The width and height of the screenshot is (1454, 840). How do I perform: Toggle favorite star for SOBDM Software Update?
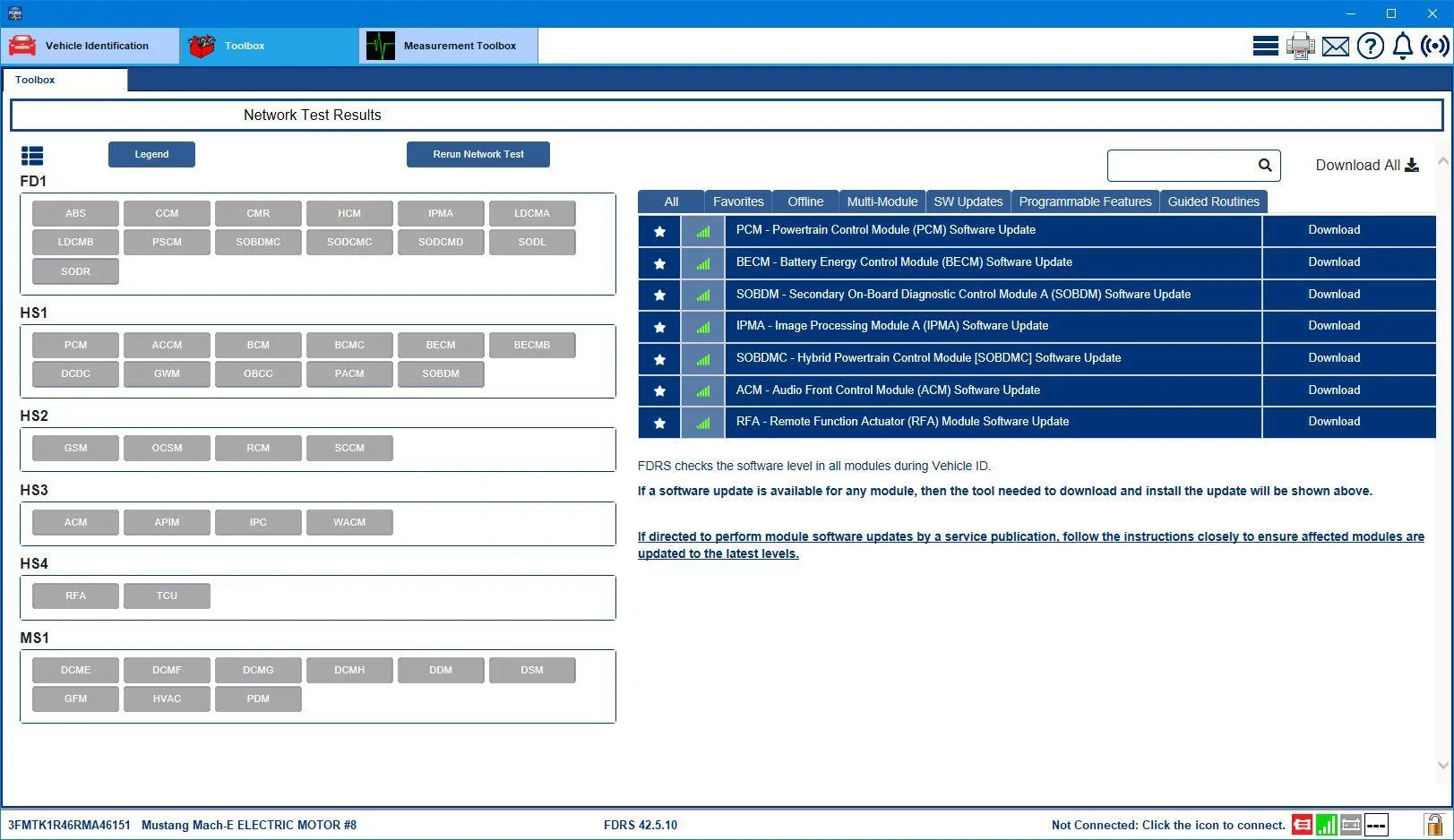[659, 295]
